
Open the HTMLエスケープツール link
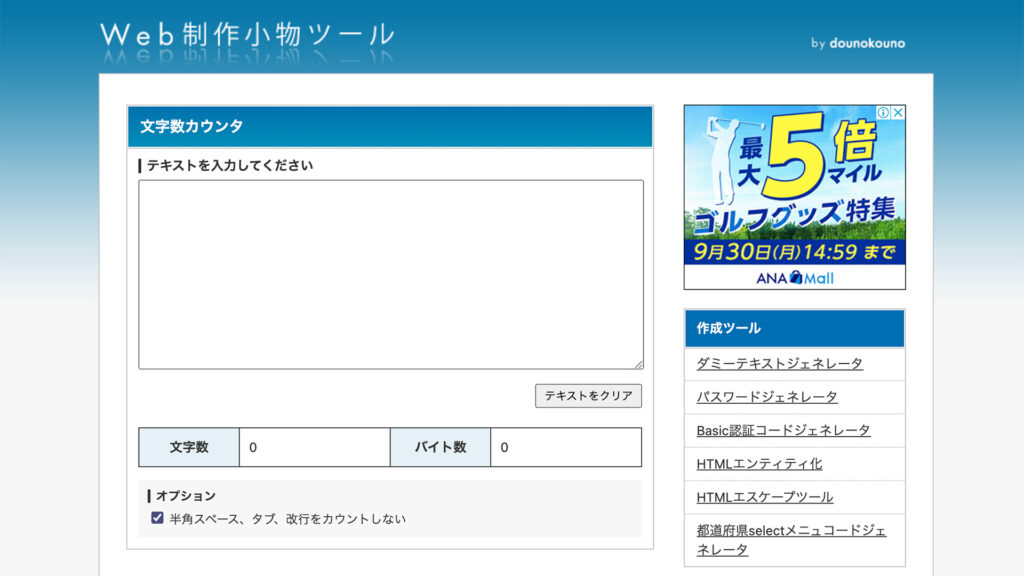[765, 497]
